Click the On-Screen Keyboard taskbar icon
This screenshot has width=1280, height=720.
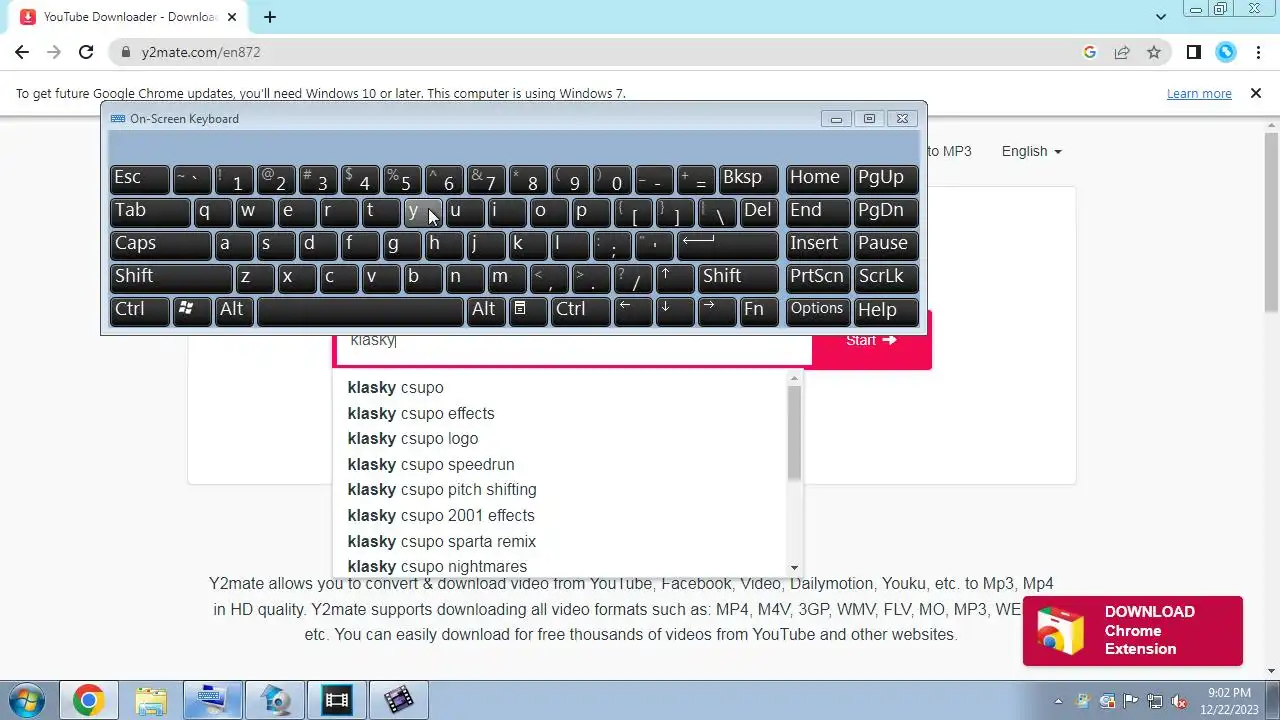click(x=213, y=700)
